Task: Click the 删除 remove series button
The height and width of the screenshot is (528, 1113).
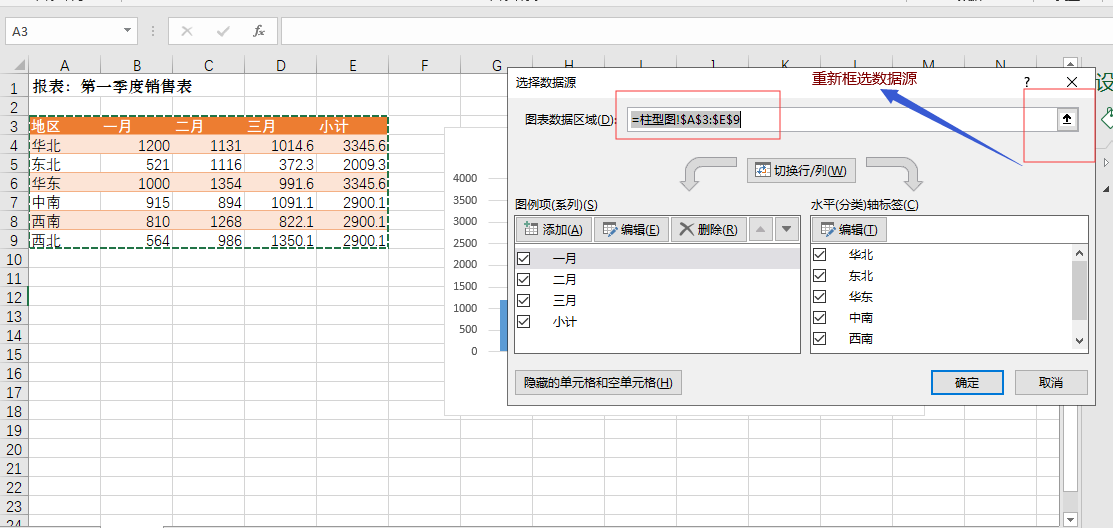Action: (708, 229)
